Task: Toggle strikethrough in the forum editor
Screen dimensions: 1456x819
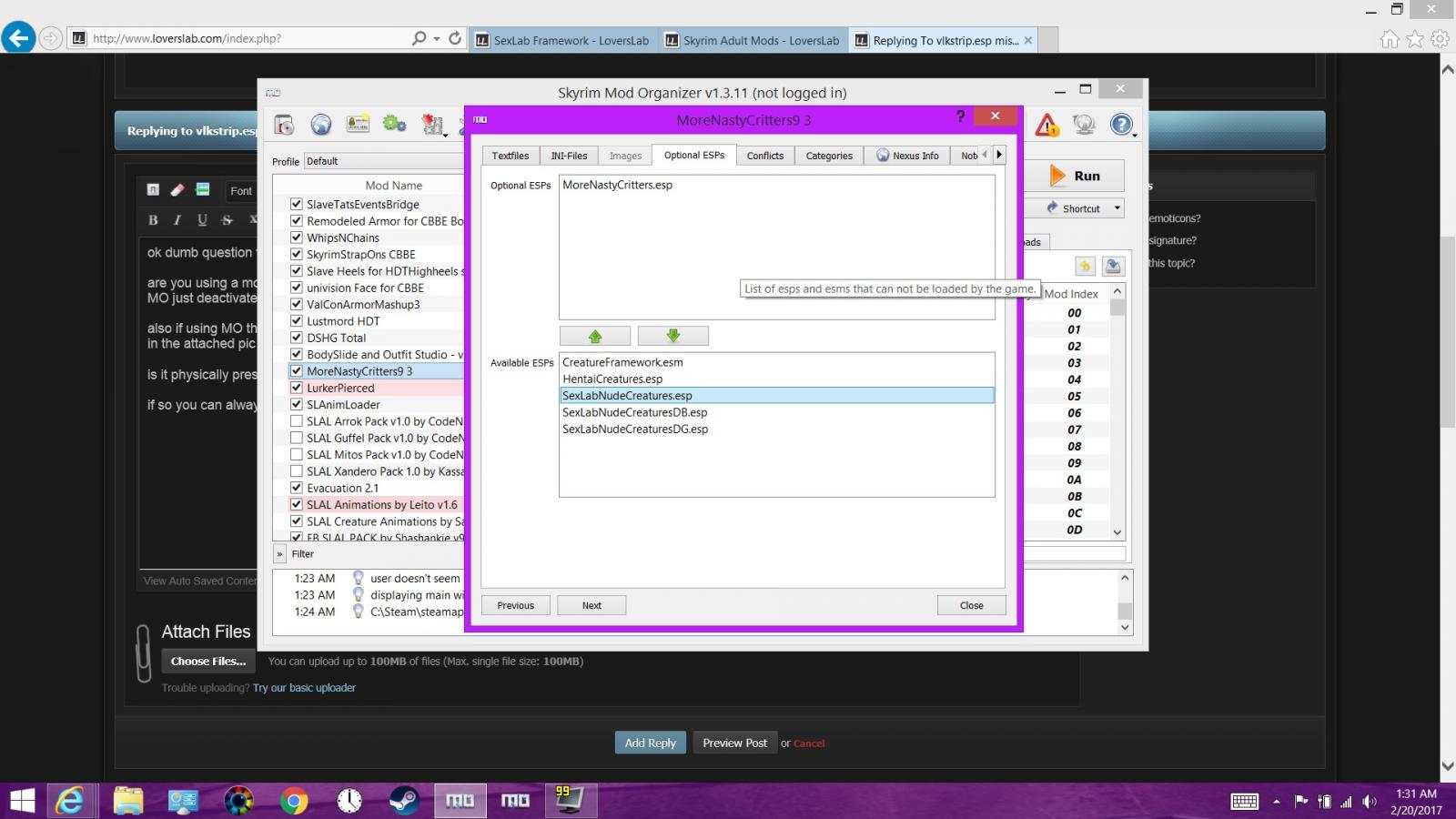Action: coord(227,219)
